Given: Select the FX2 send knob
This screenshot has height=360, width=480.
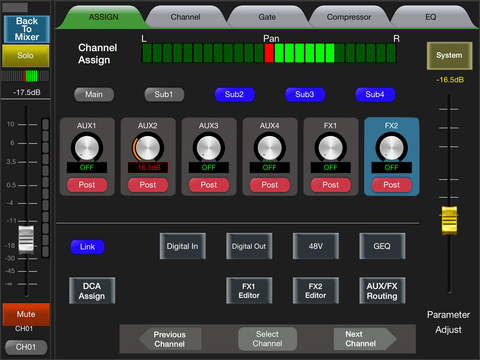Looking at the screenshot, I should pyautogui.click(x=392, y=148).
